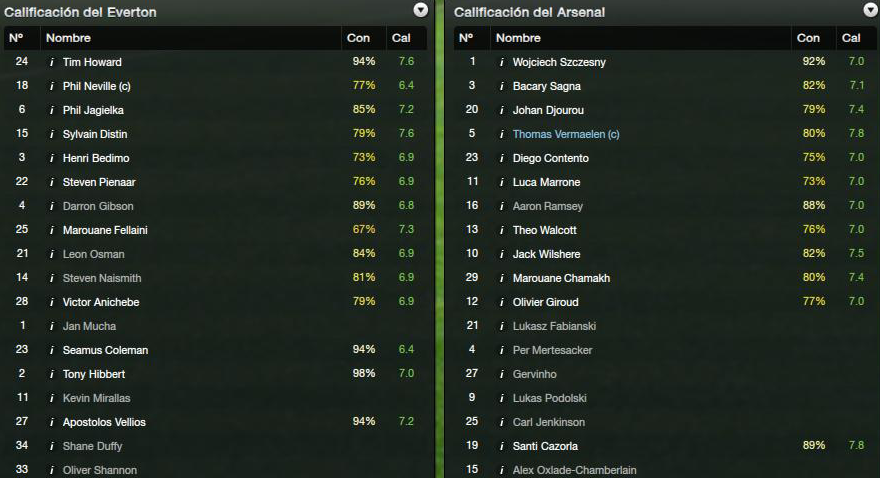Open Thomas Vermaelen player profile link
880x478 pixels.
(566, 134)
